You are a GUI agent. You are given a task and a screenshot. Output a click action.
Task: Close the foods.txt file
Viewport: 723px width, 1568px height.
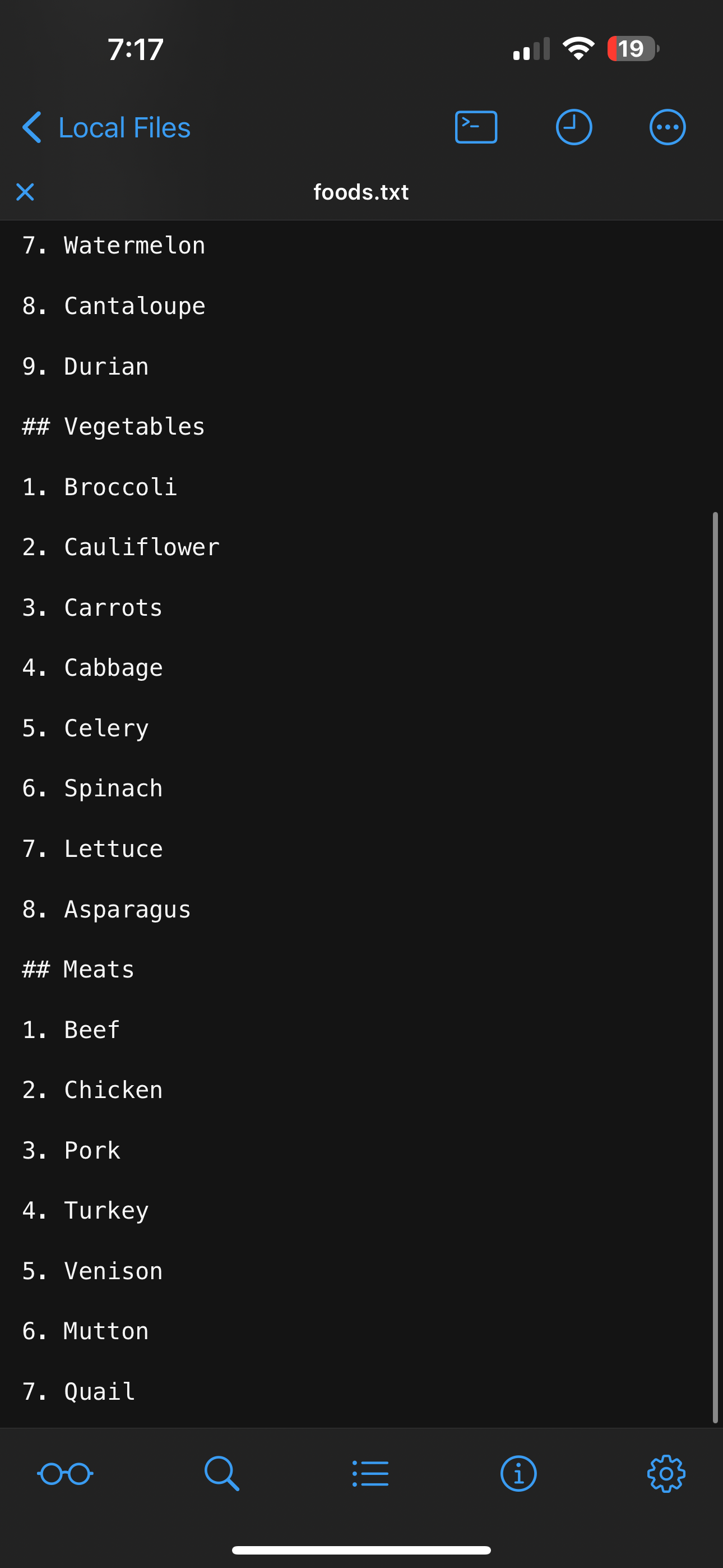[25, 192]
